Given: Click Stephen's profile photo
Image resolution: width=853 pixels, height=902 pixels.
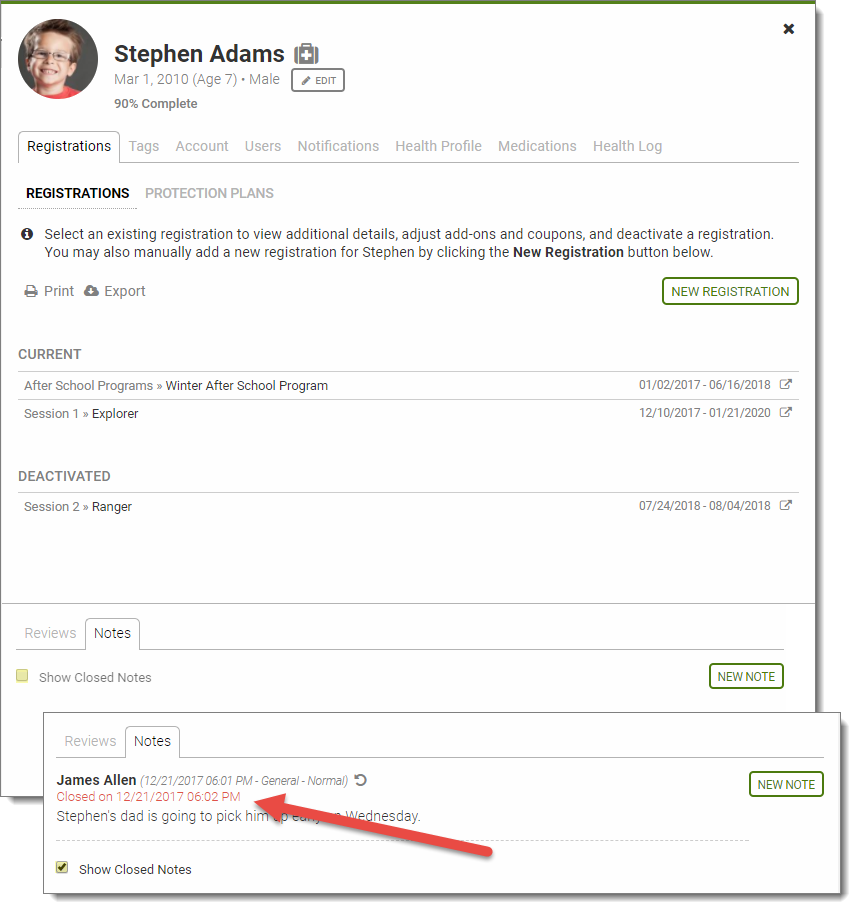Looking at the screenshot, I should tap(58, 59).
